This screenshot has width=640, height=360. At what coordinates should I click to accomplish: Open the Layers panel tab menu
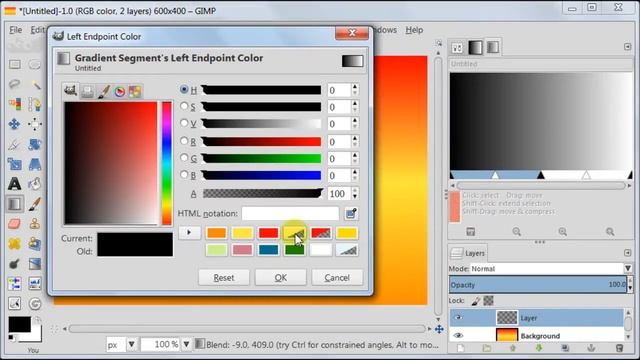click(628, 253)
